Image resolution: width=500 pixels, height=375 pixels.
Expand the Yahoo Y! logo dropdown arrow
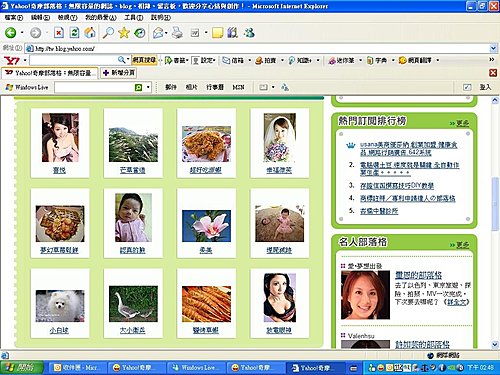click(x=25, y=60)
